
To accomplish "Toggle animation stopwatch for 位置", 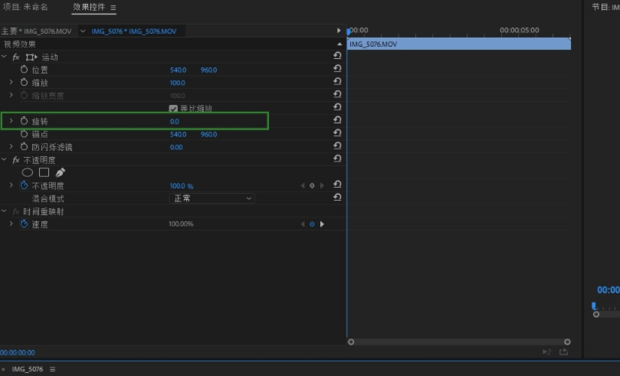I will (x=24, y=70).
